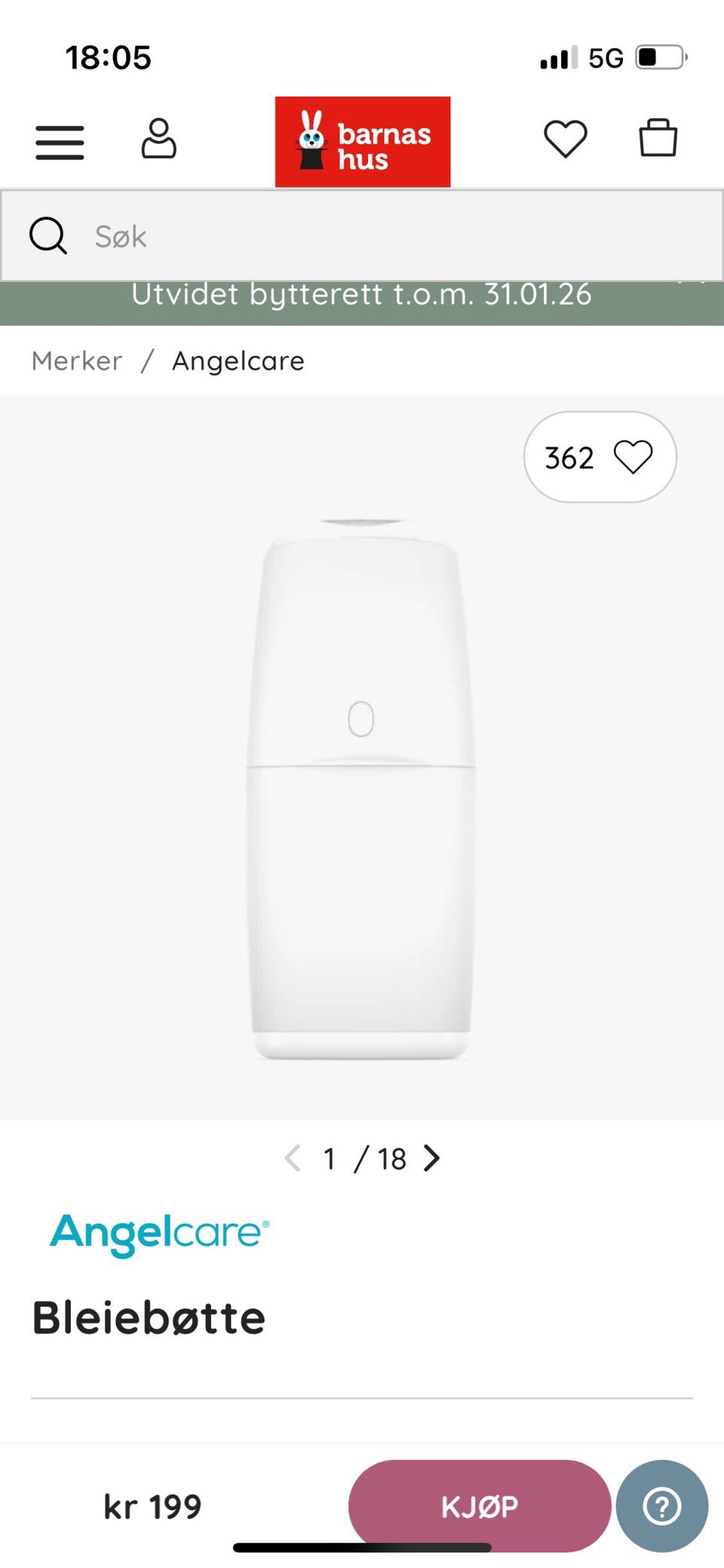This screenshot has width=724, height=1568.
Task: Open the shopping bag cart
Action: 658,139
